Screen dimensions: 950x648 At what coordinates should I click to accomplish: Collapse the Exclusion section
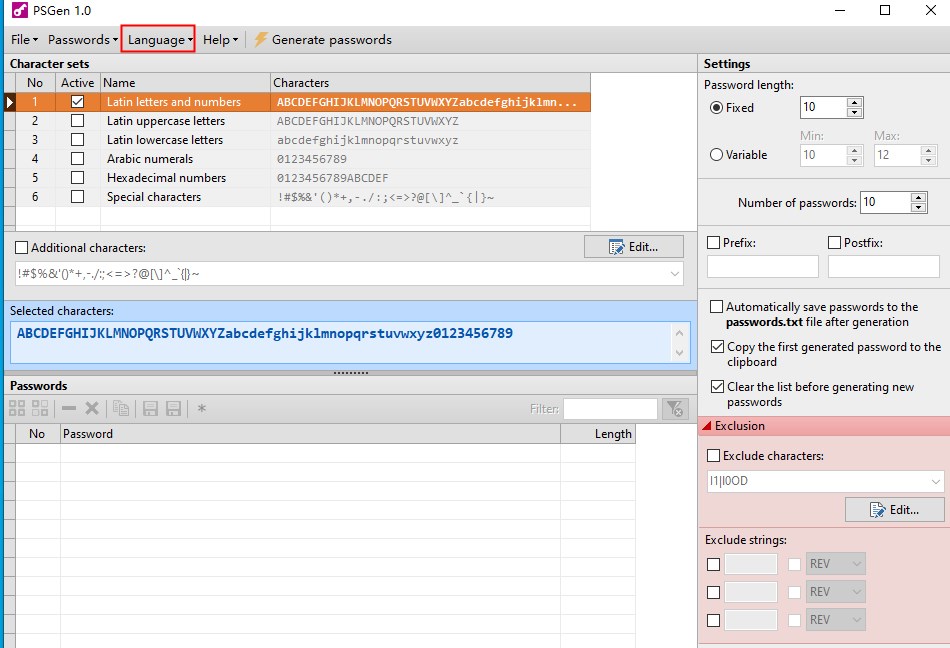tap(707, 426)
